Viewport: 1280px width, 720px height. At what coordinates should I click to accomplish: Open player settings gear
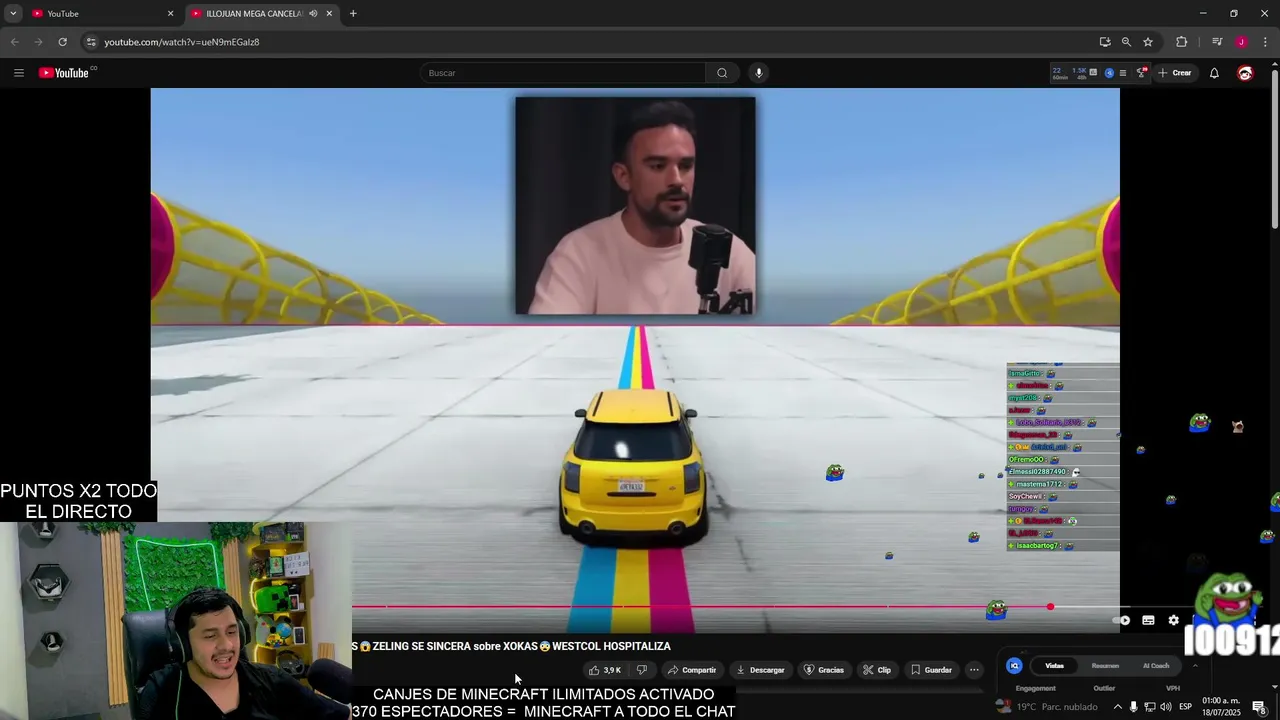click(x=1174, y=620)
